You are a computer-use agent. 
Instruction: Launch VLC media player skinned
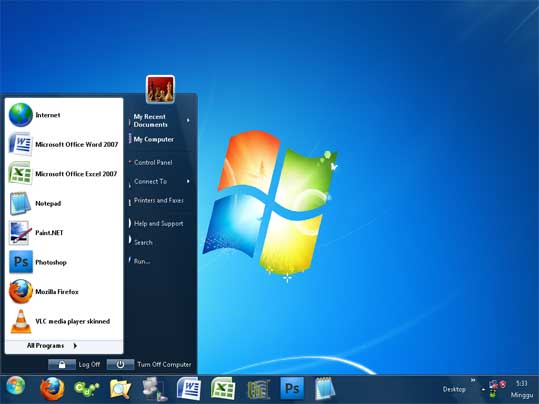(x=64, y=321)
